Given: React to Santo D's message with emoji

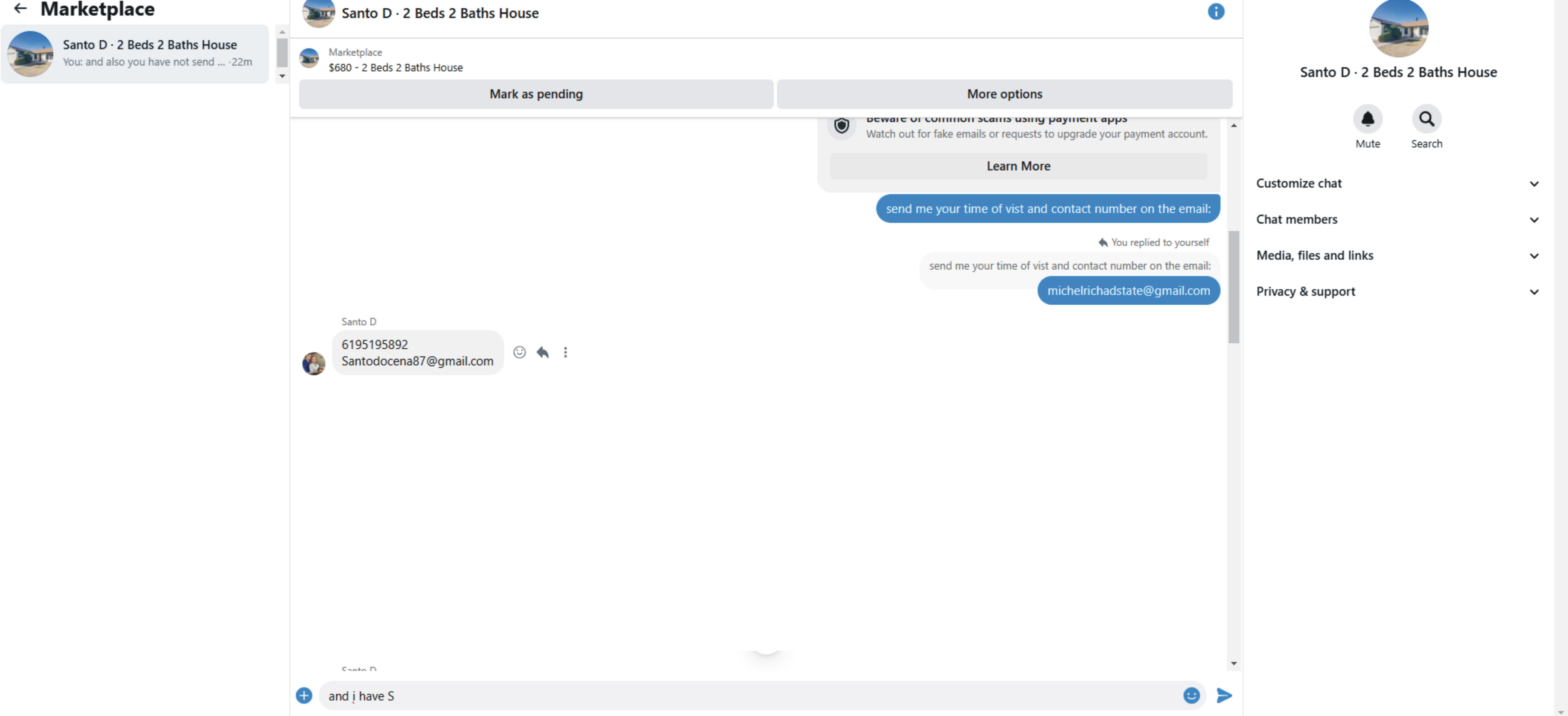Looking at the screenshot, I should click(519, 352).
